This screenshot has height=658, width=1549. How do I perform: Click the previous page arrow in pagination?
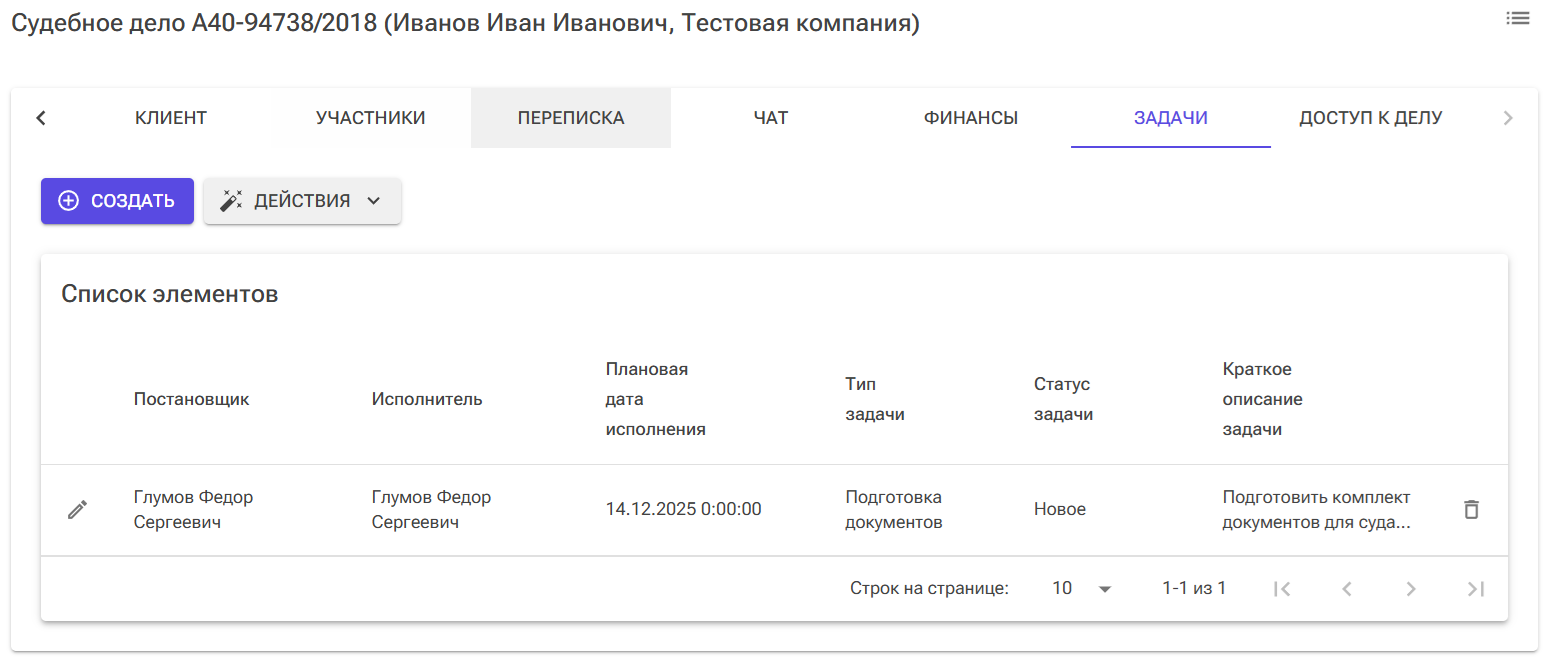(x=1347, y=588)
